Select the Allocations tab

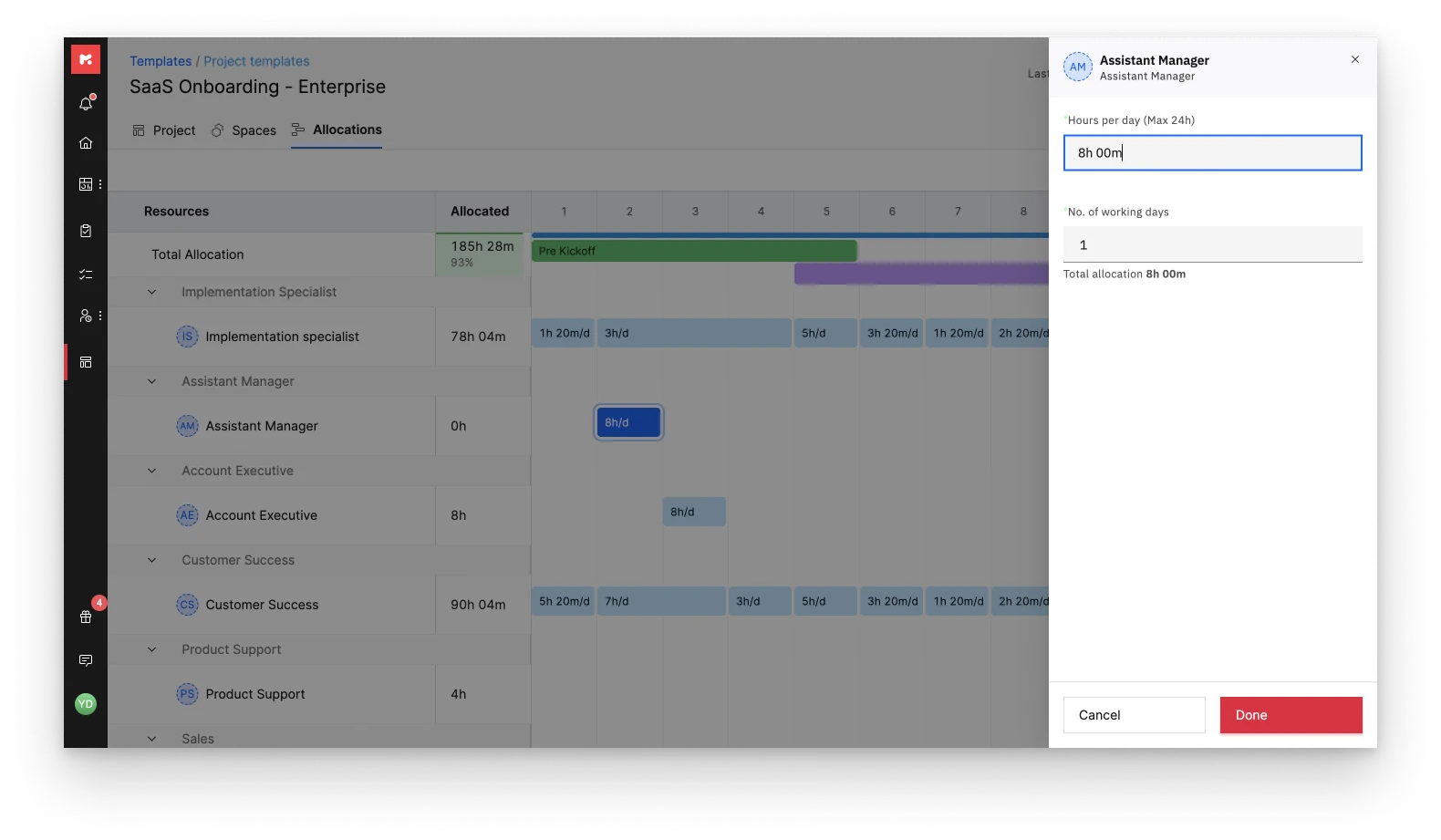tap(337, 130)
